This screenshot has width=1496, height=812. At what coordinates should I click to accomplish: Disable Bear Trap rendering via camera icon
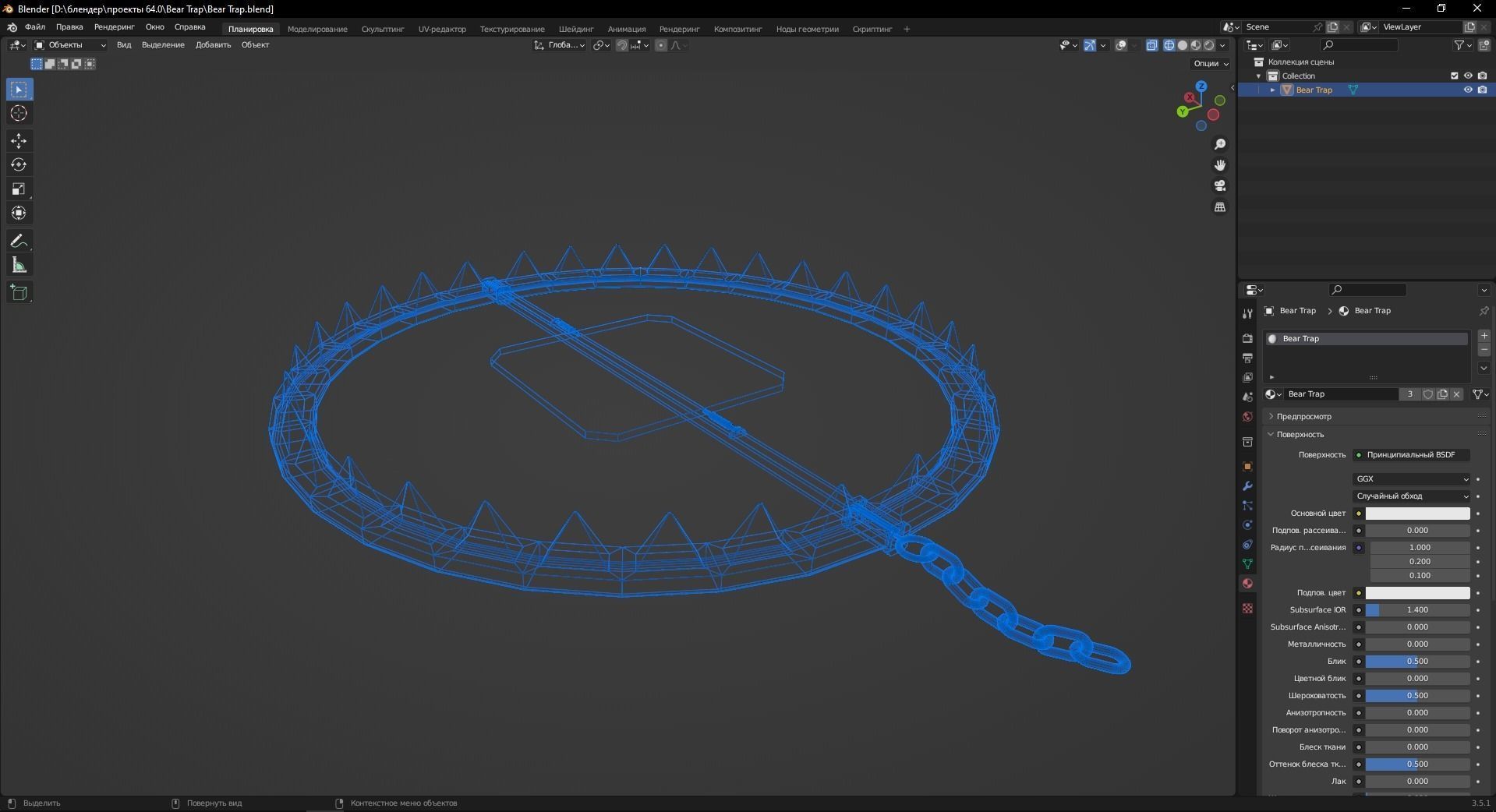(1482, 90)
